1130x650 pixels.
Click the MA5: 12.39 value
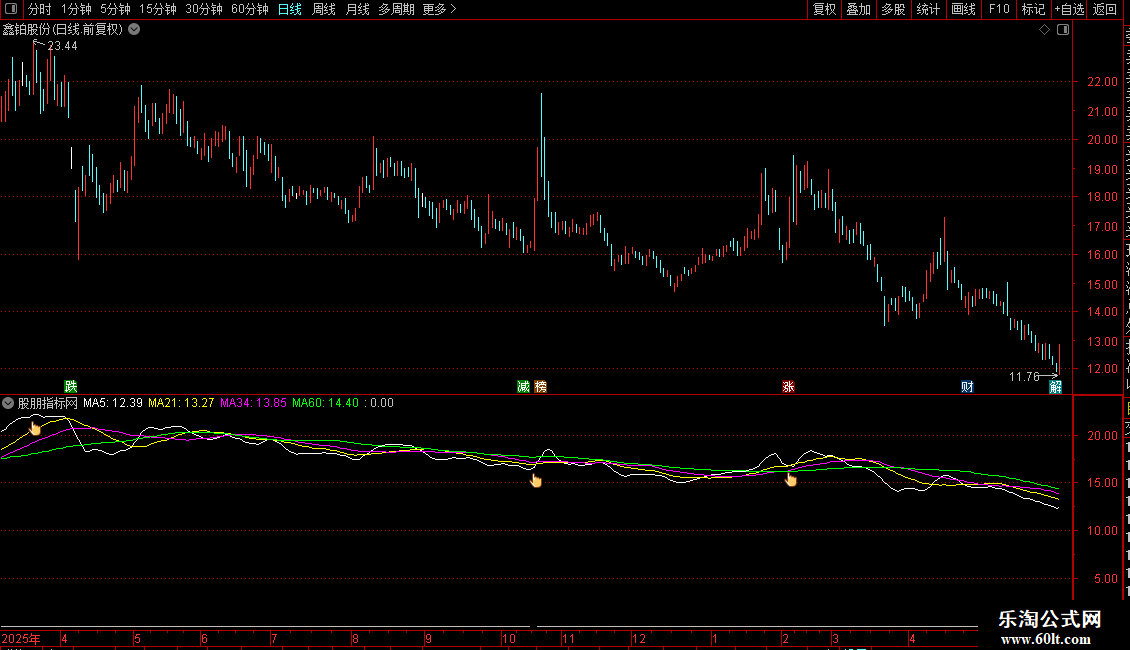(x=112, y=403)
